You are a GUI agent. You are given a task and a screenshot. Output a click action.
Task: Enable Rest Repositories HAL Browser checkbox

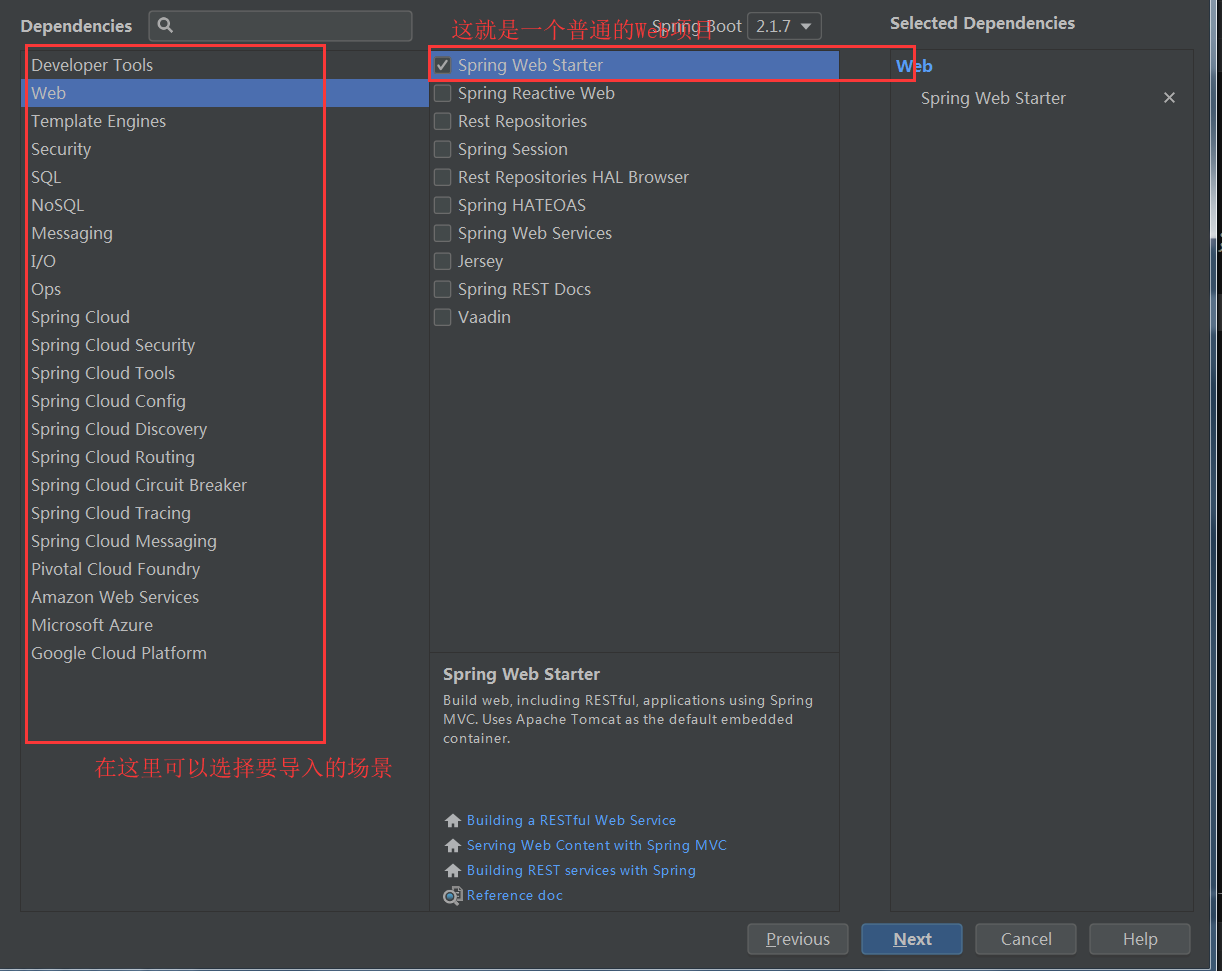click(443, 177)
